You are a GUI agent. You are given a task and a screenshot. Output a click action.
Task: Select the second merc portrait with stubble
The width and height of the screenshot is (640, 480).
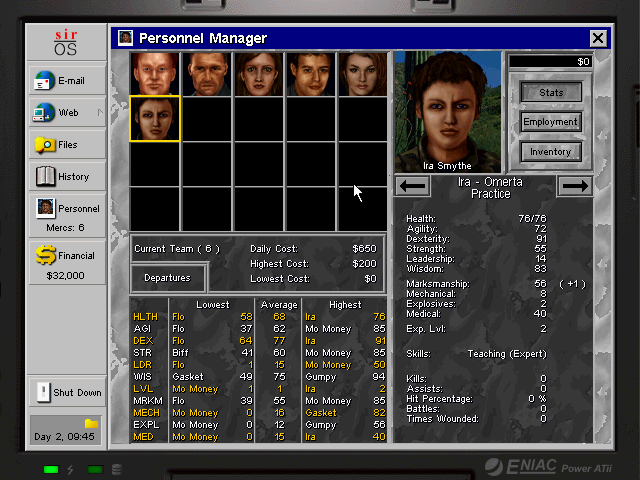[x=207, y=74]
